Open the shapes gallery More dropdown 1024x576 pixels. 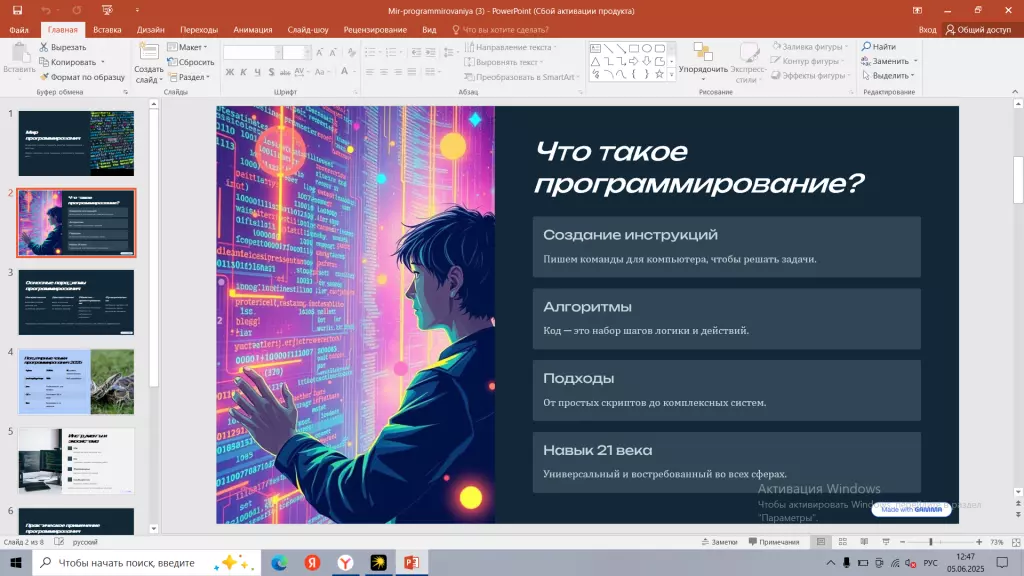671,74
